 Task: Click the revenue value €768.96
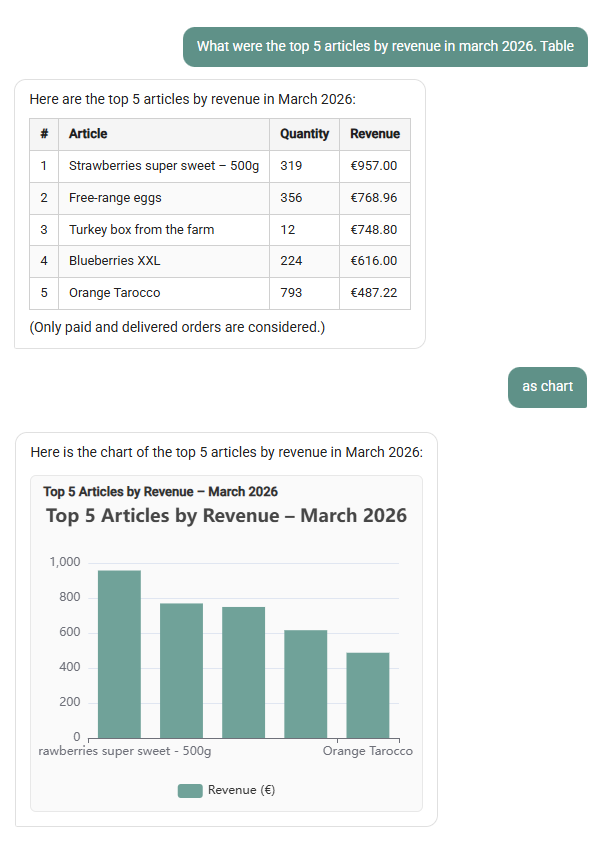point(373,198)
